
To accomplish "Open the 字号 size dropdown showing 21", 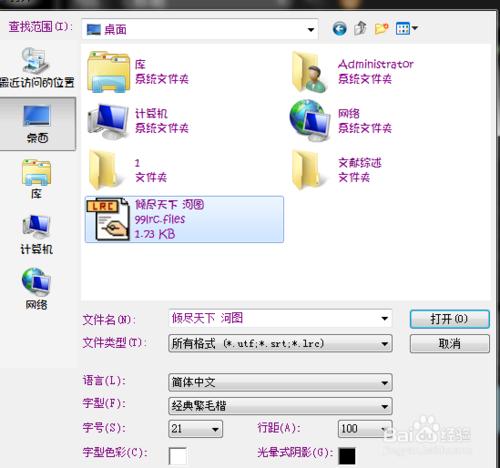I will point(196,429).
